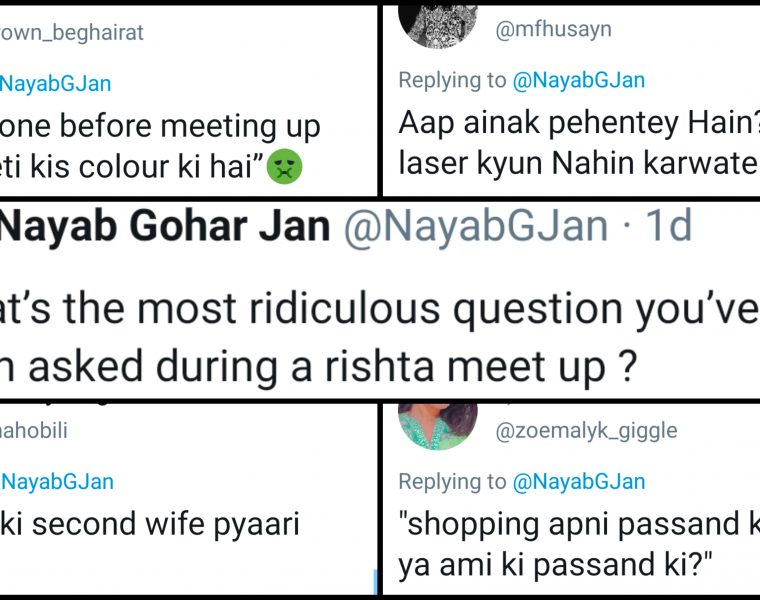Click NayabGJan mention above "second wife" reply

pos(57,481)
